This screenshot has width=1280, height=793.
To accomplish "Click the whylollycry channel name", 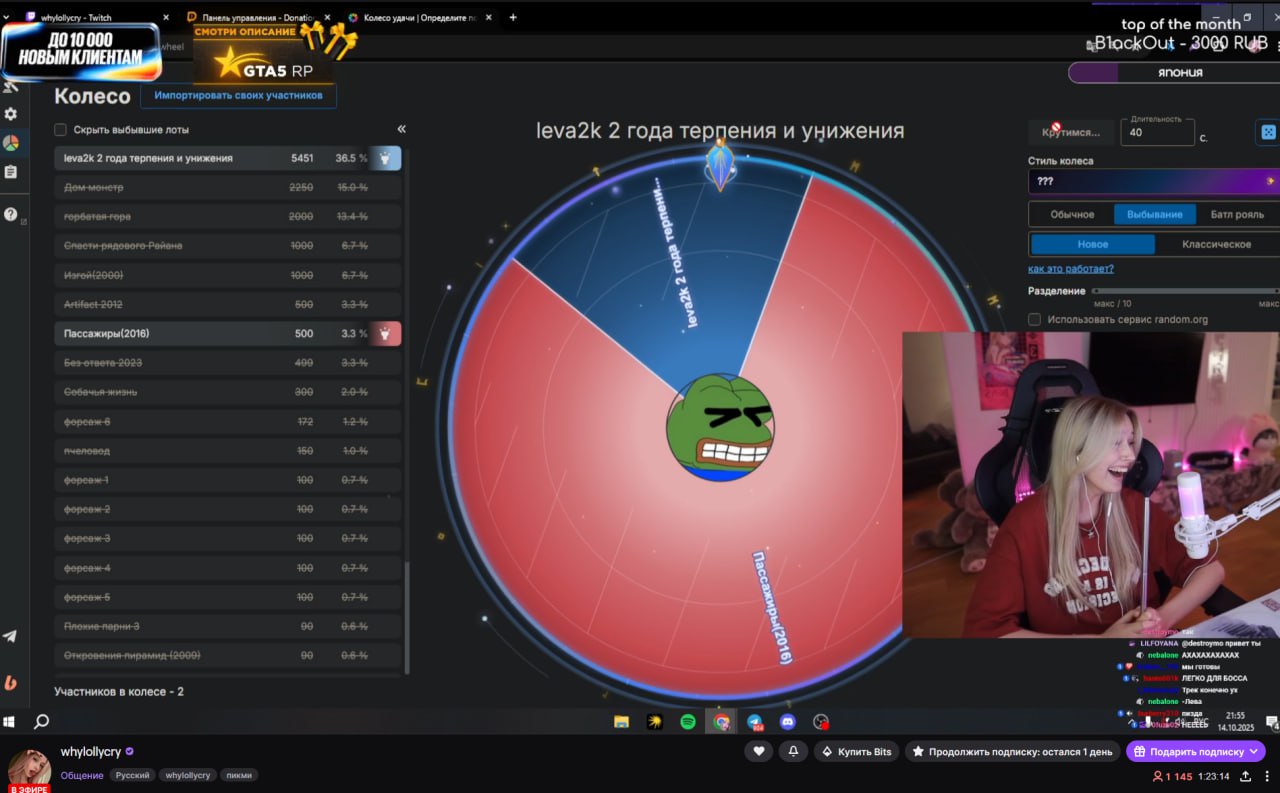I will (91, 751).
